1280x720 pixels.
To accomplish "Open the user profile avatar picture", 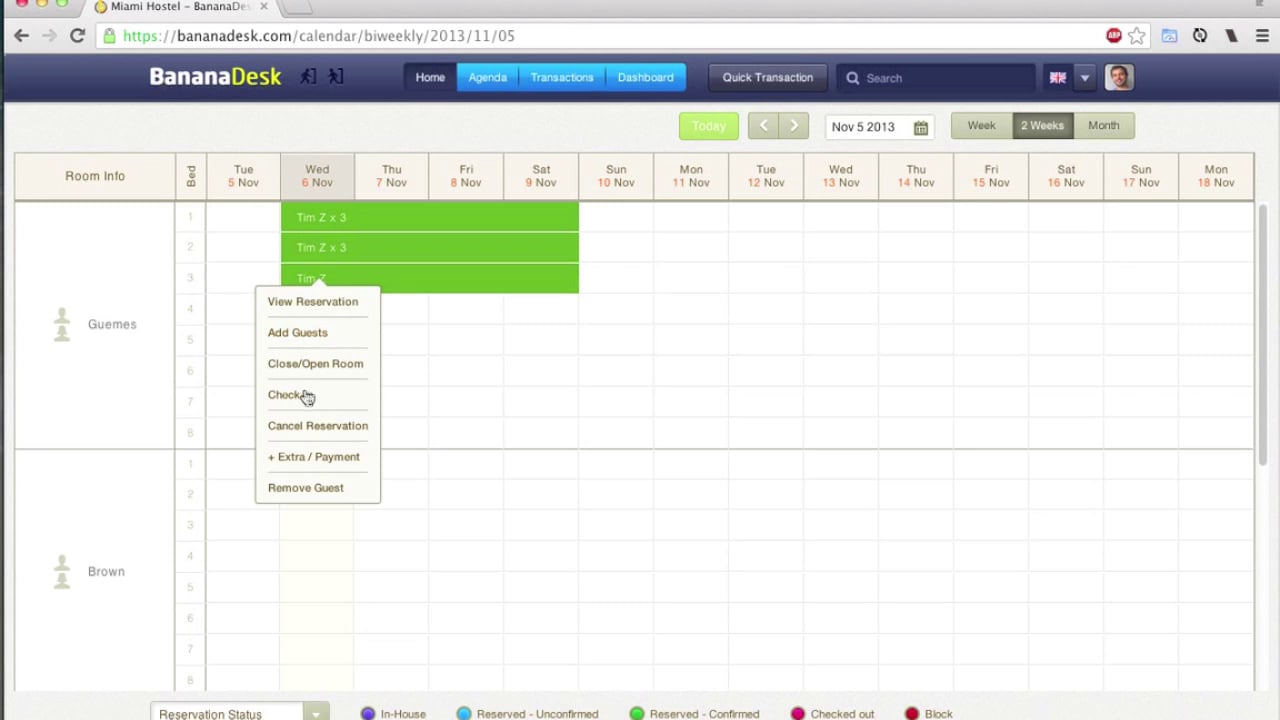I will tap(1119, 77).
